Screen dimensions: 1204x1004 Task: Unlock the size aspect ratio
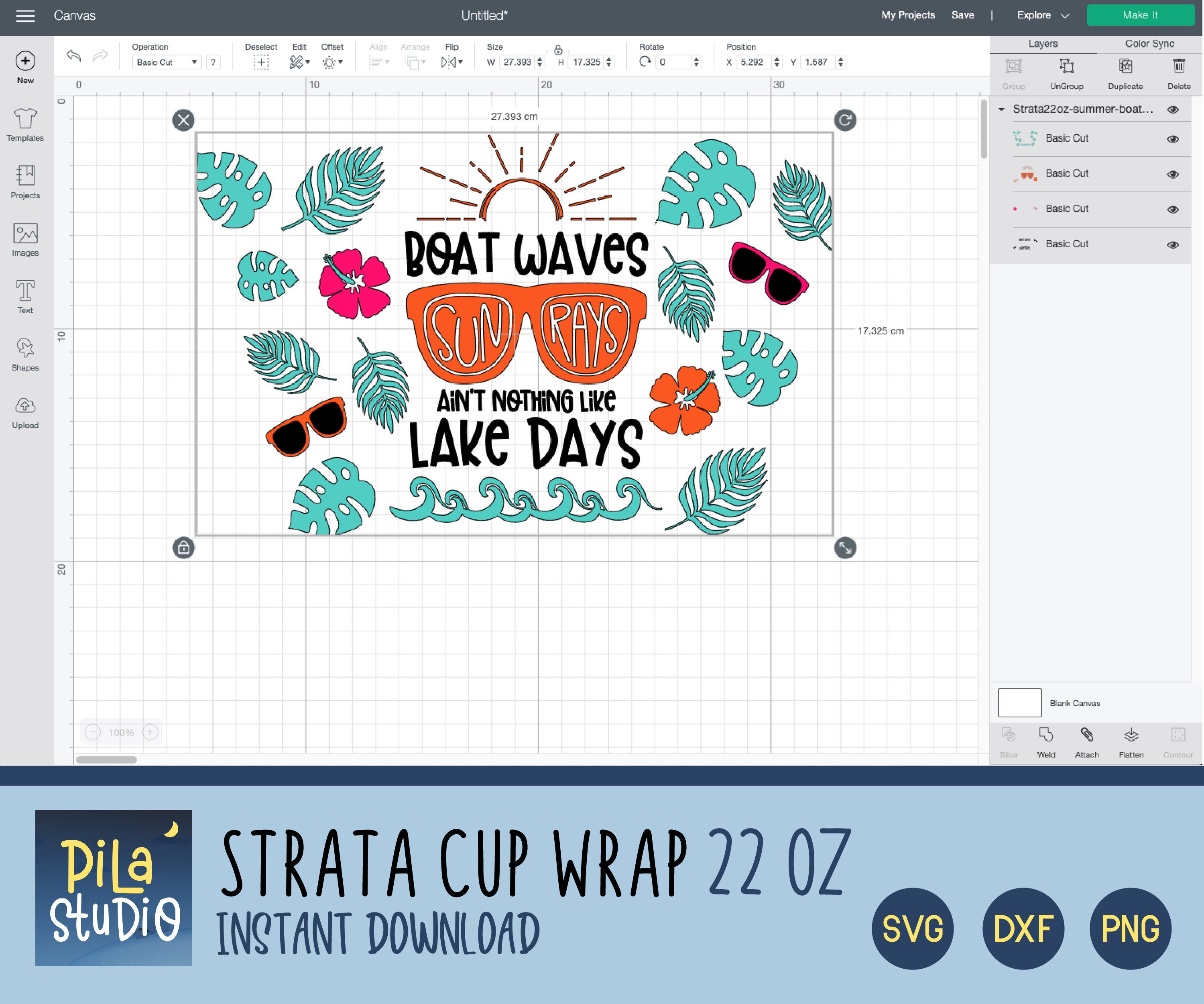pos(558,50)
